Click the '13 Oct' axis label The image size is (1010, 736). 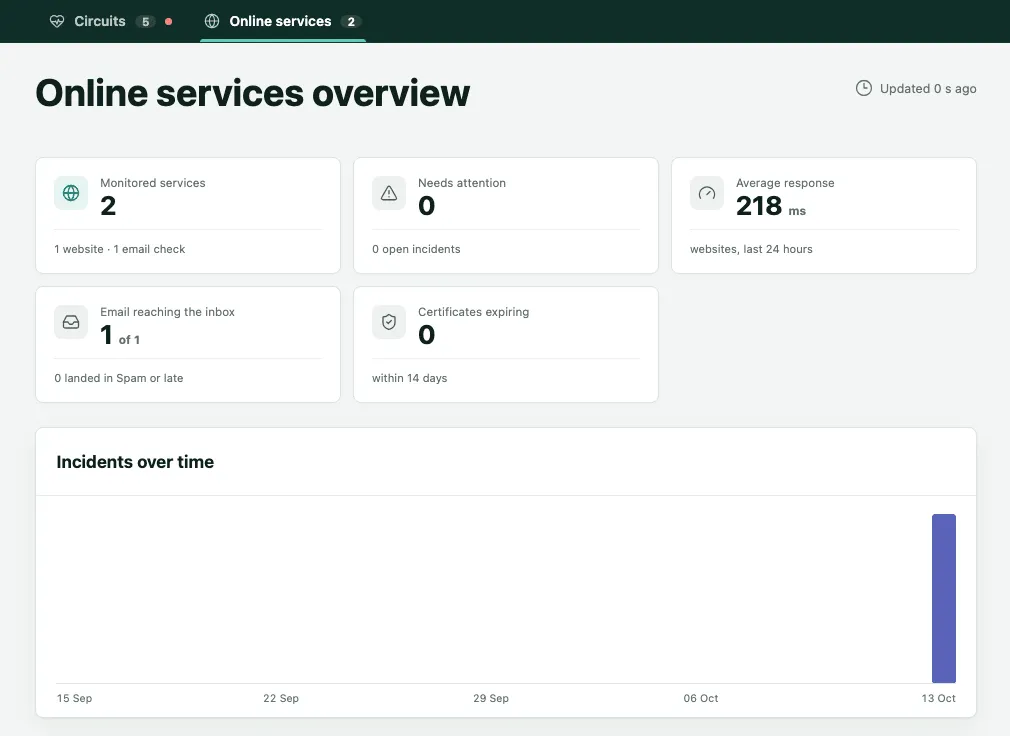939,698
